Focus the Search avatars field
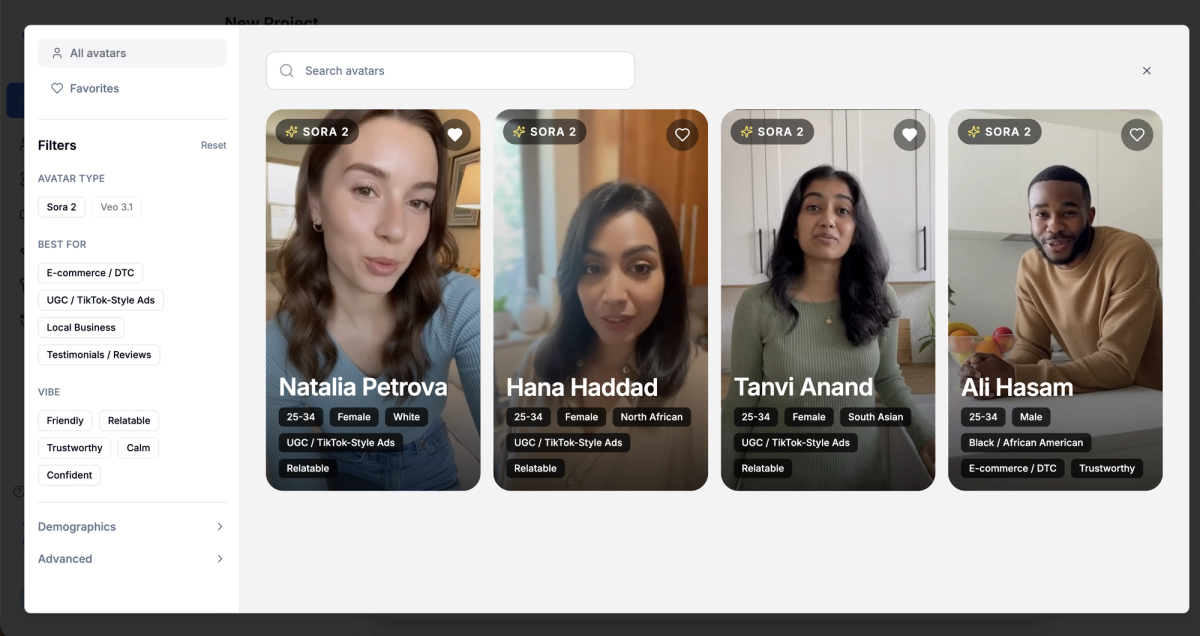This screenshot has height=636, width=1200. point(450,71)
